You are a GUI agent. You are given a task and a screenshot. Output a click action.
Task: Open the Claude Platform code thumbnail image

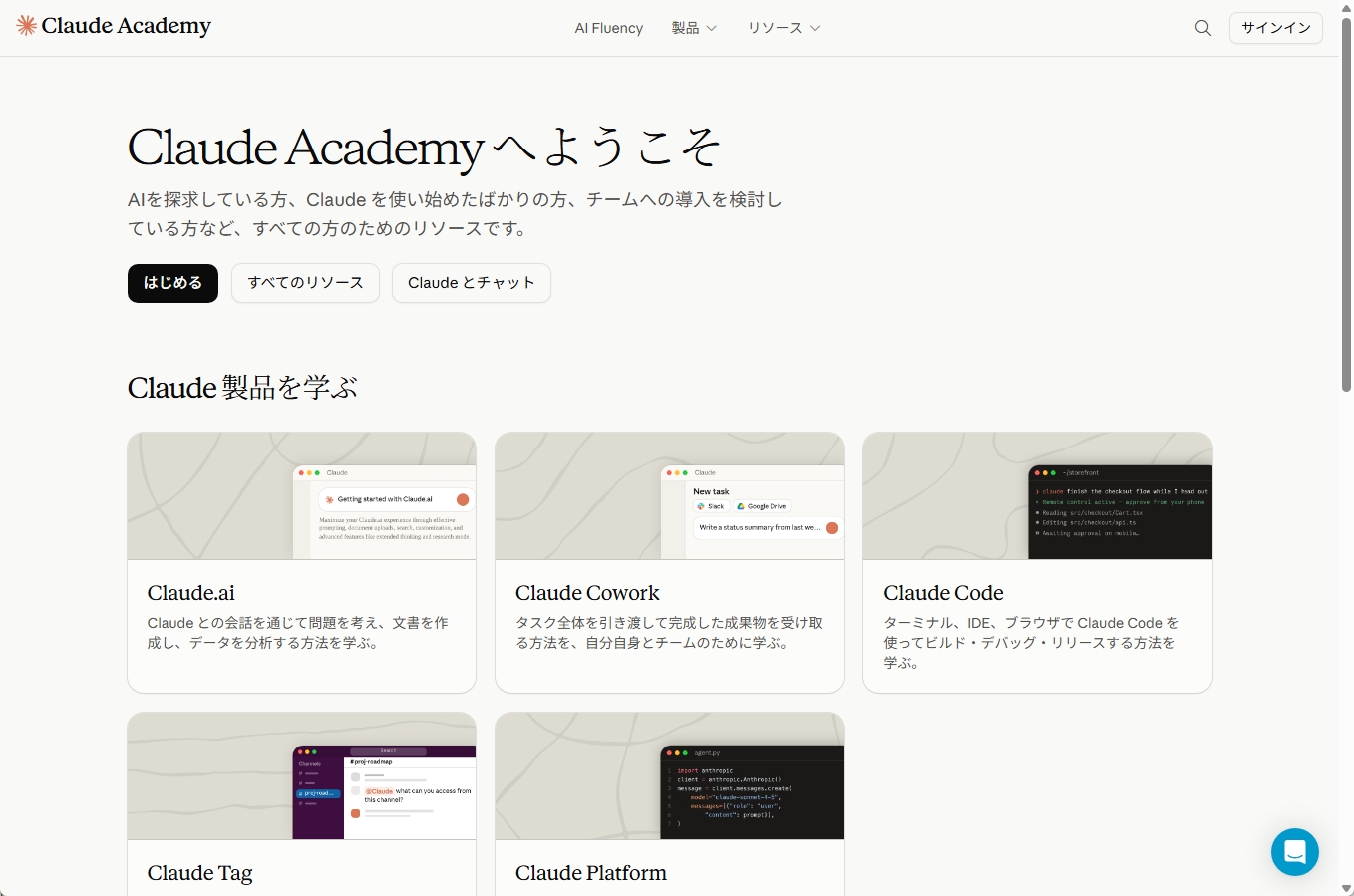[x=669, y=775]
